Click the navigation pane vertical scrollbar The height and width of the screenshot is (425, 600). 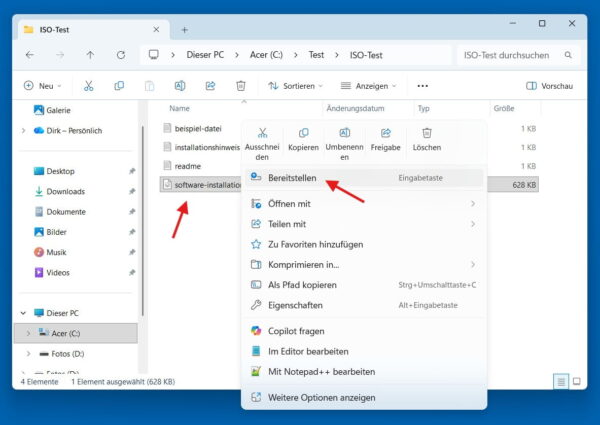tap(143, 220)
